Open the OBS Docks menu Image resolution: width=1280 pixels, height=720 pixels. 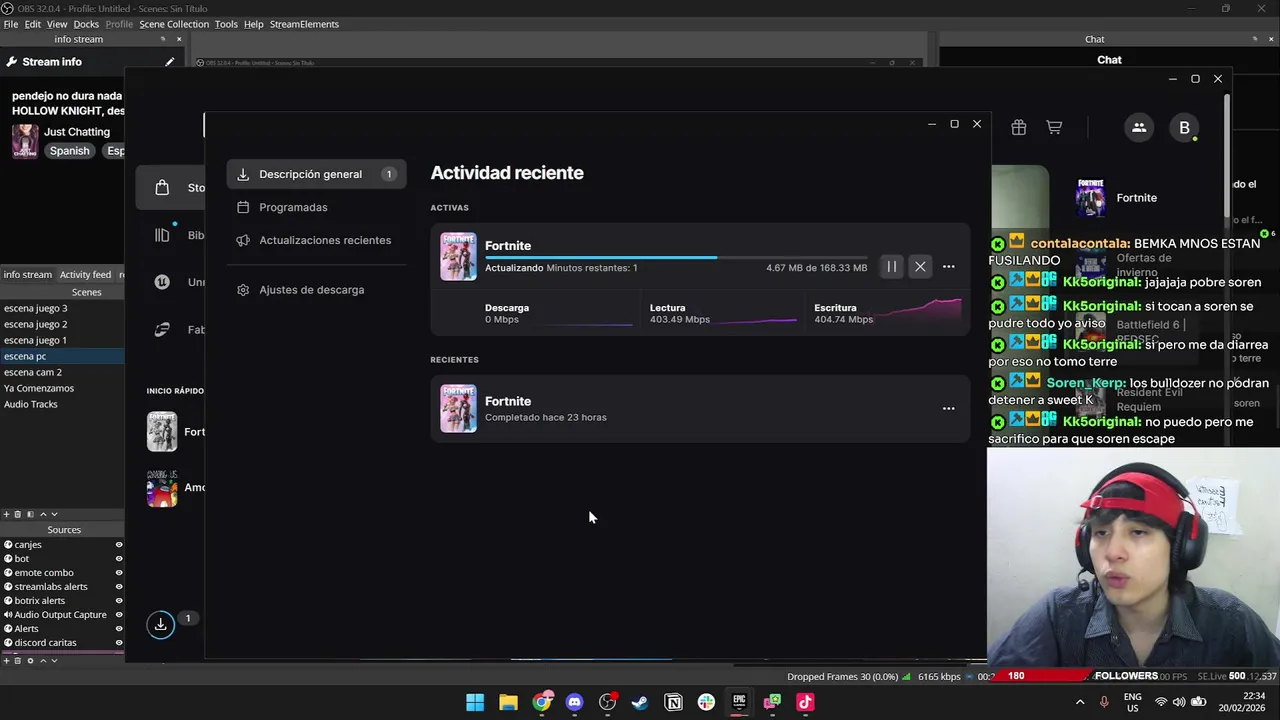point(86,24)
